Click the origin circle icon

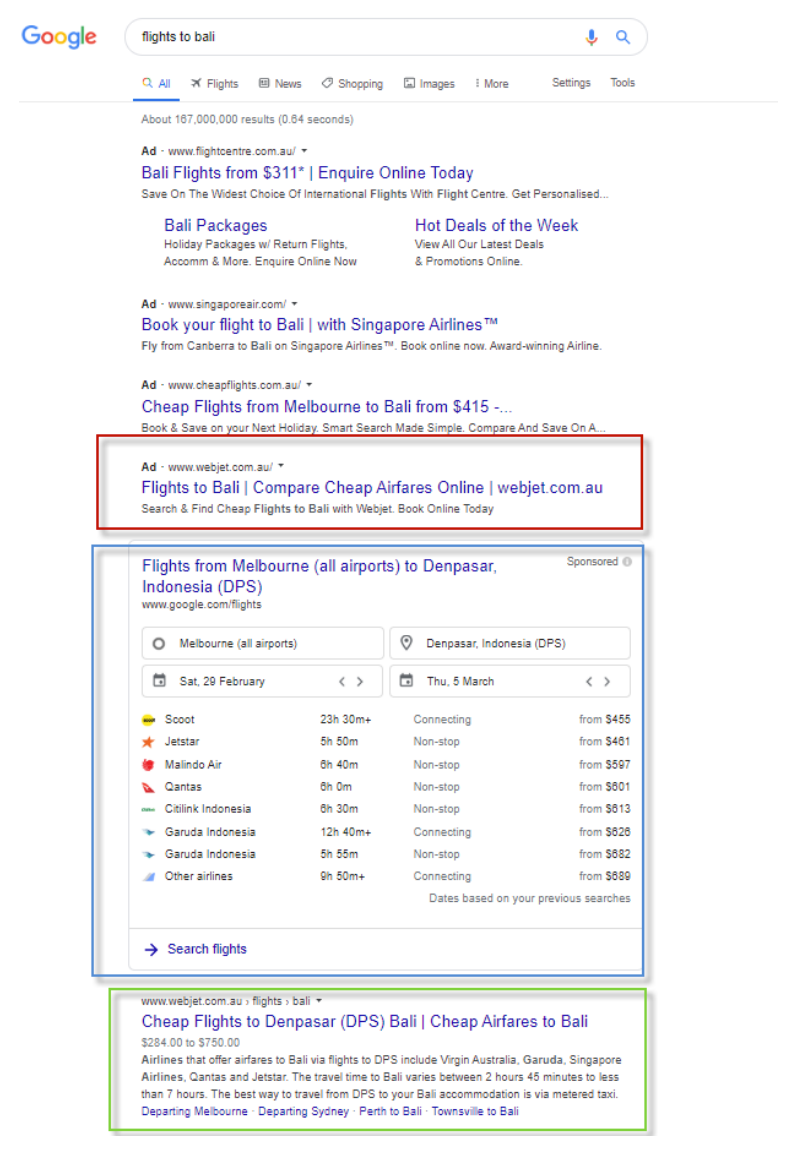pos(159,643)
